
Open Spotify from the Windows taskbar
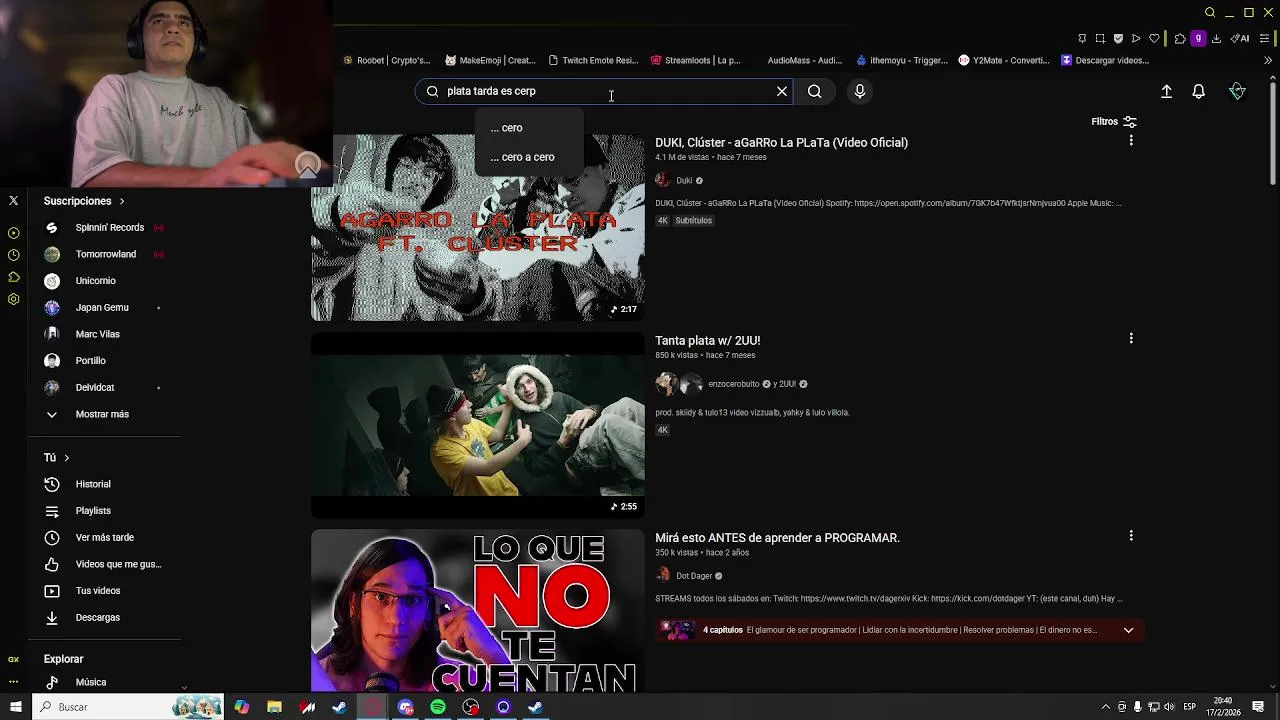click(438, 707)
